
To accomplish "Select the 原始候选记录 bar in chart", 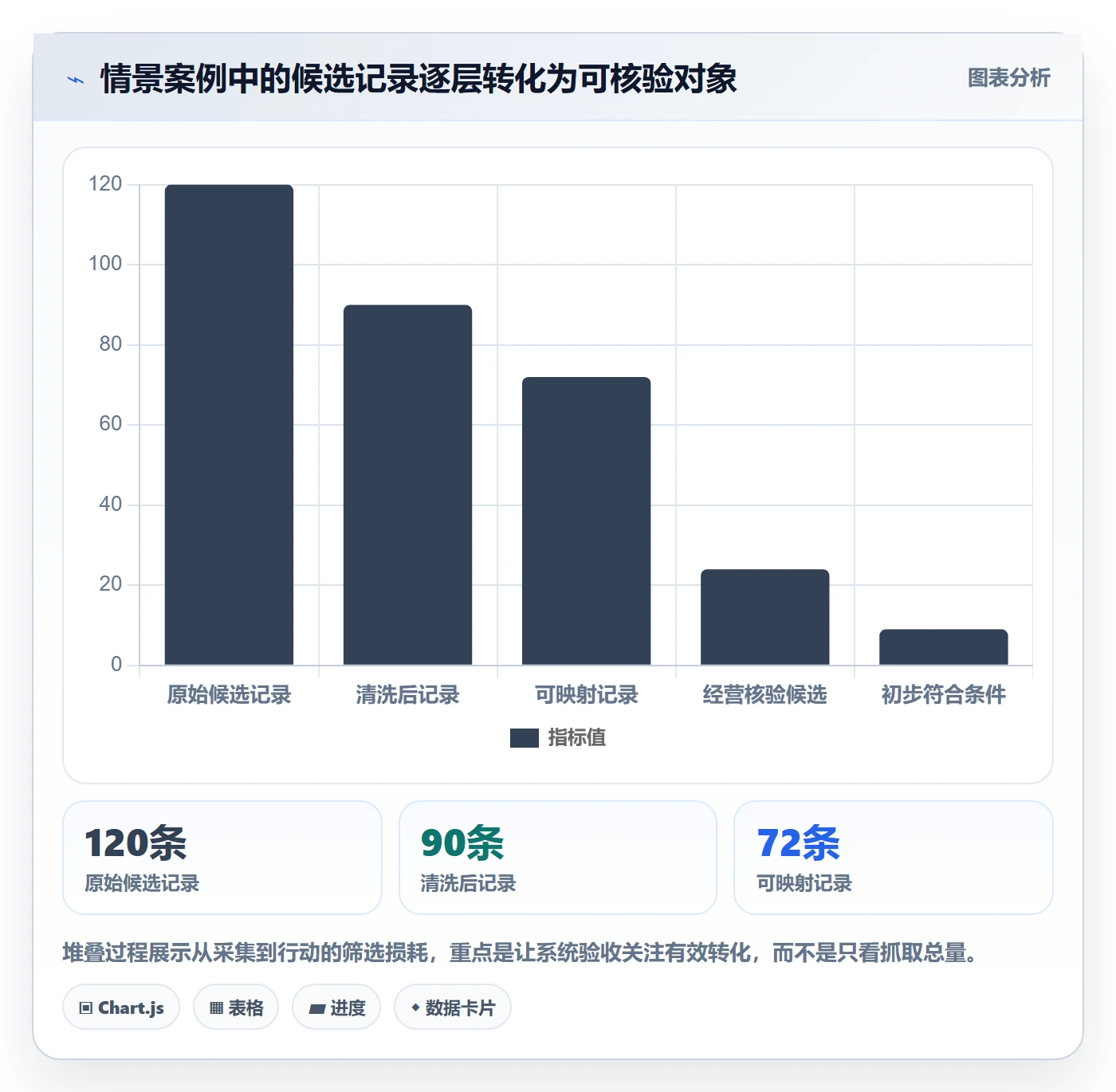I will pos(229,425).
